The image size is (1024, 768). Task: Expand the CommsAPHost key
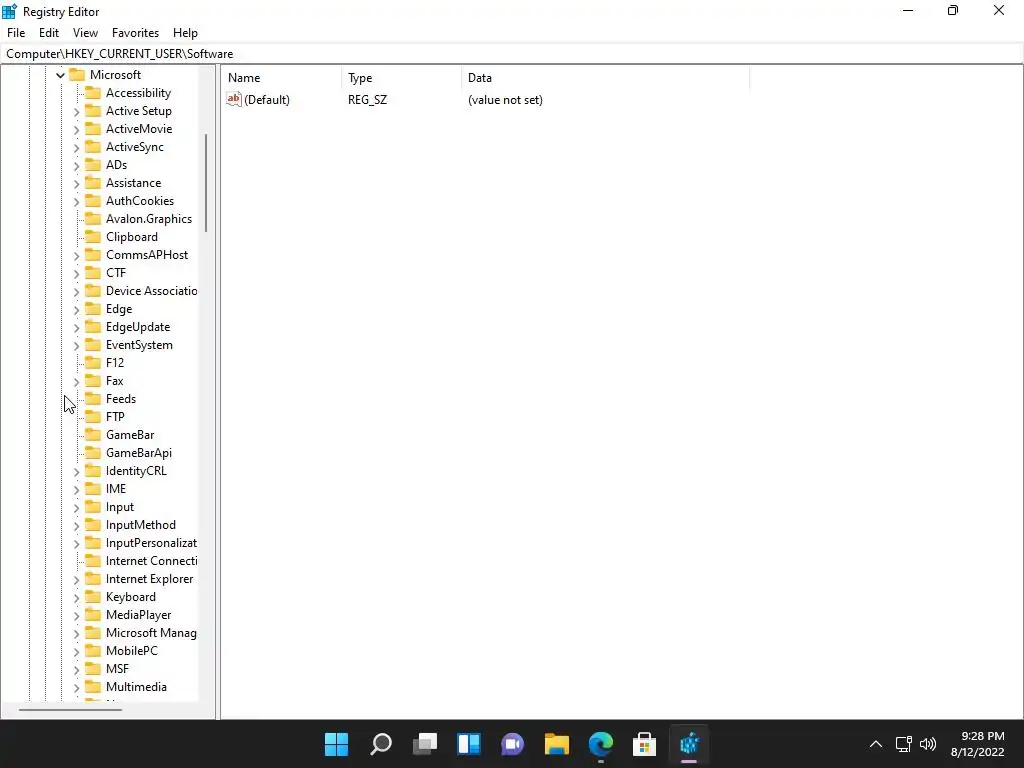click(x=76, y=255)
